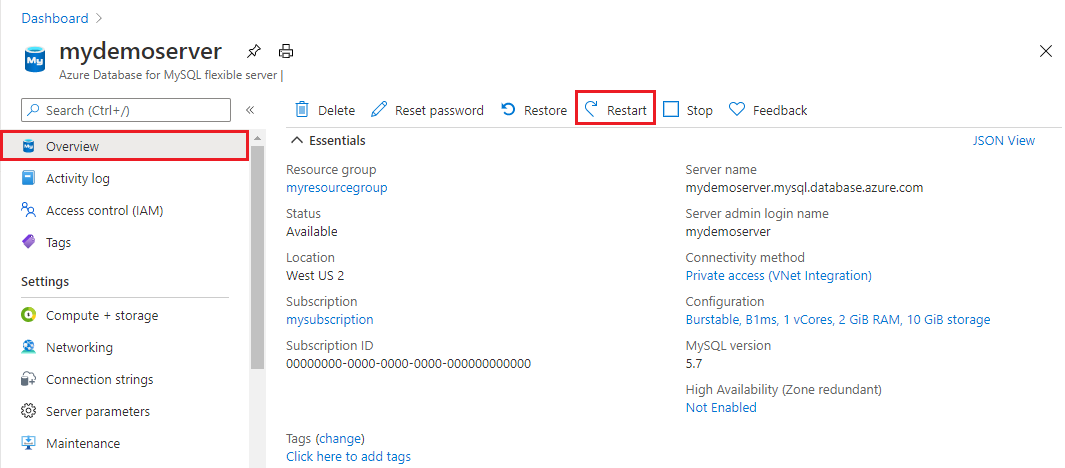Open Compute + storage settings
1065x468 pixels.
(101, 315)
